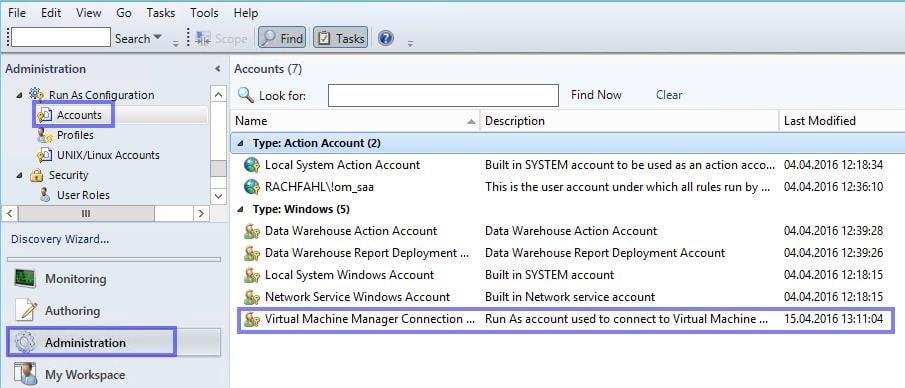Click the blue Help question mark icon
The height and width of the screenshot is (388, 905).
(386, 39)
